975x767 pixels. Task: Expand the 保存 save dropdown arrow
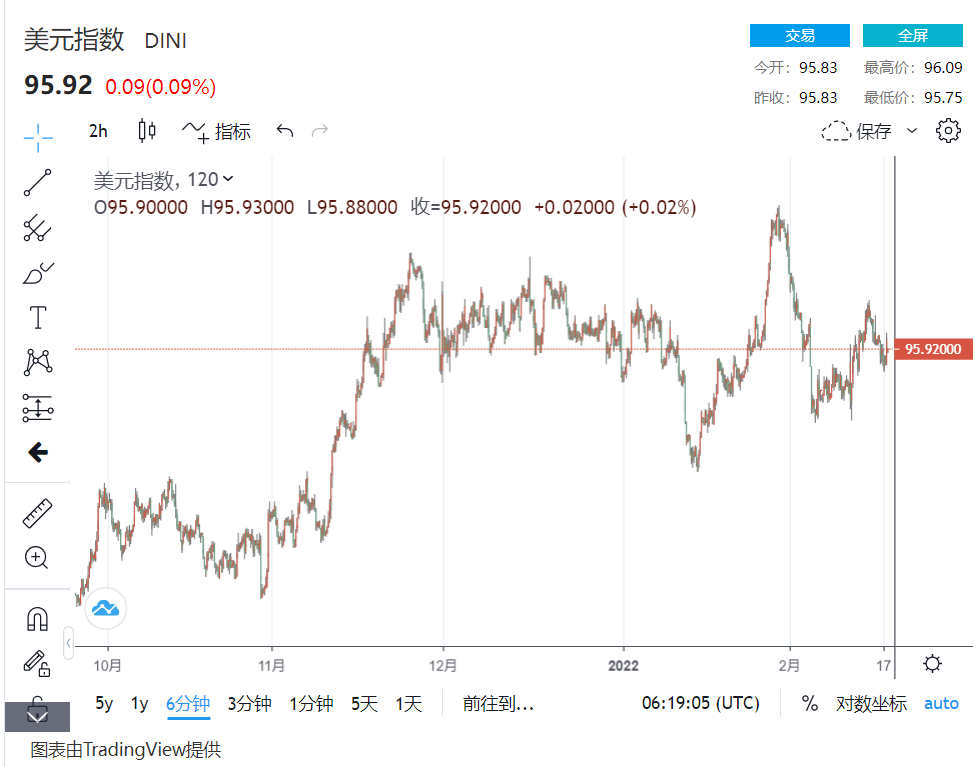tap(911, 131)
